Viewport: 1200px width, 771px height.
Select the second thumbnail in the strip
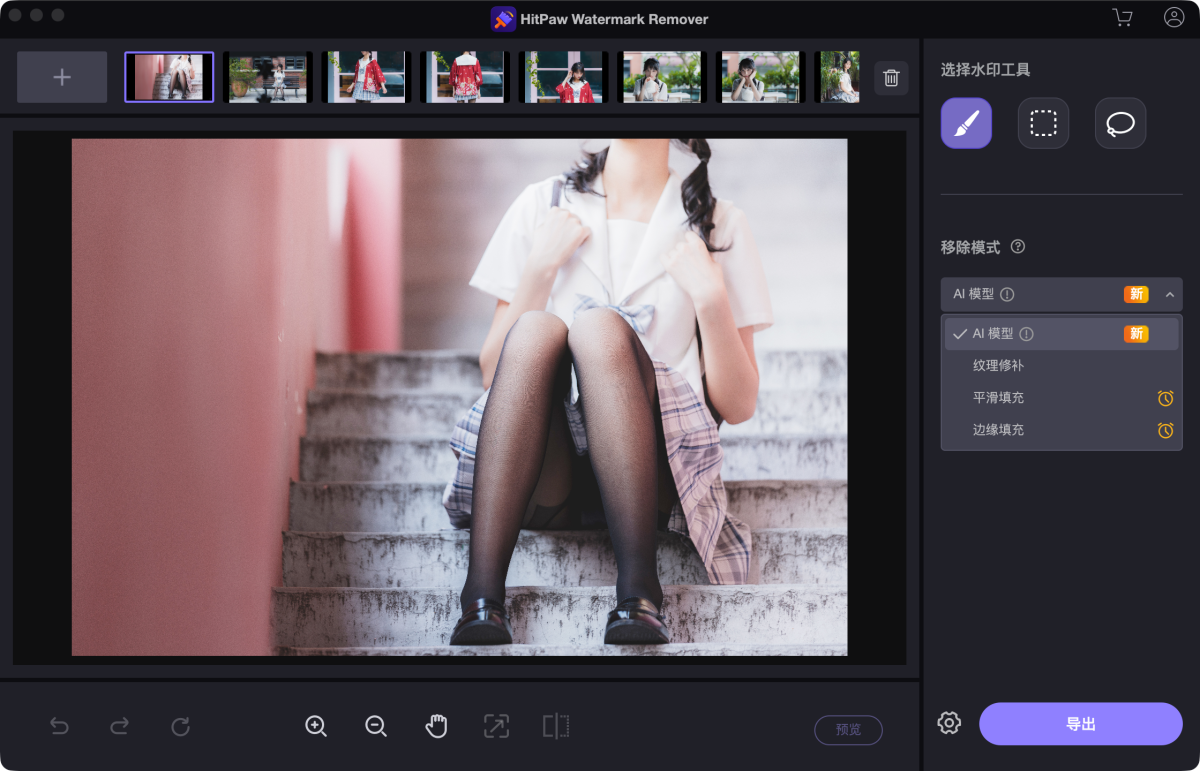(x=267, y=77)
